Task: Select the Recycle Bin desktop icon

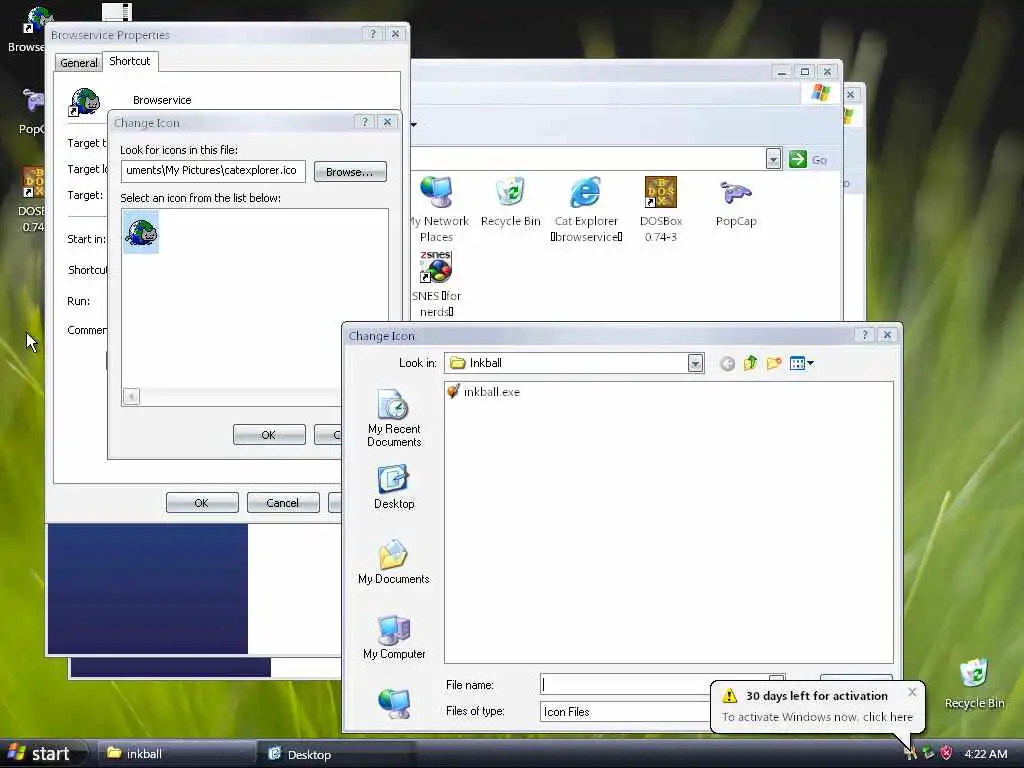Action: (974, 683)
